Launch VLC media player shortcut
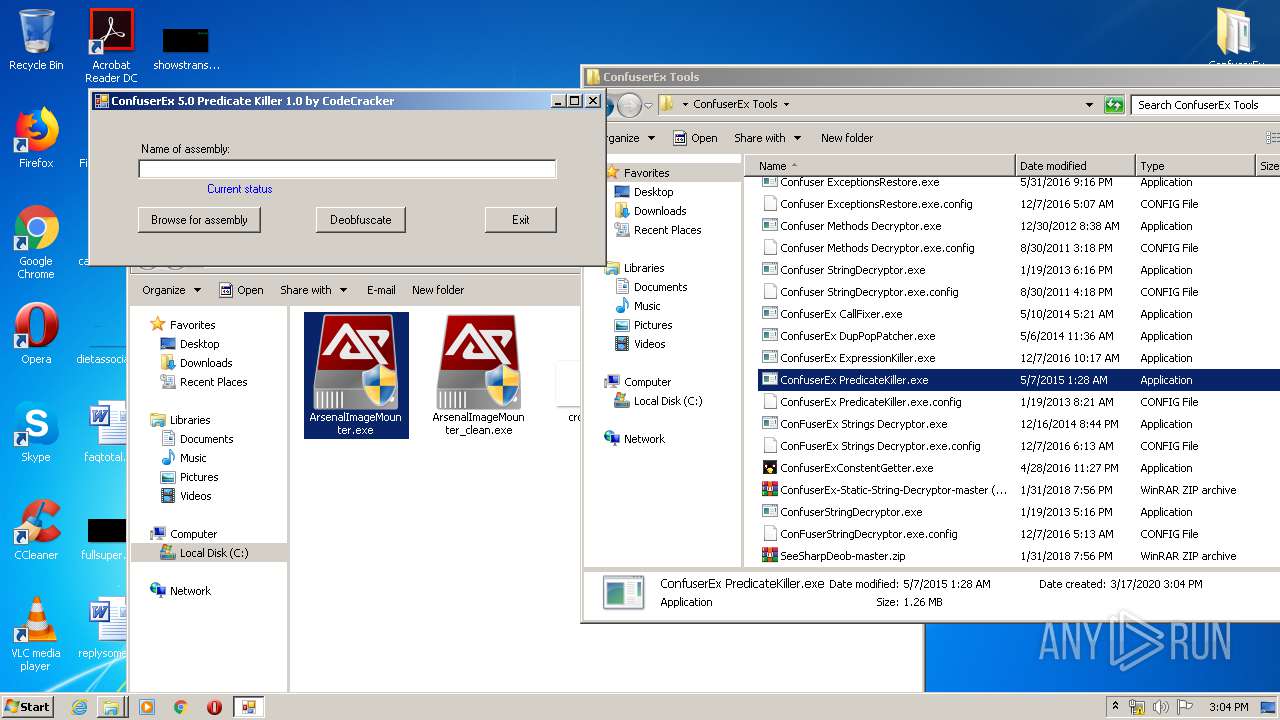The width and height of the screenshot is (1280, 720). pos(36,634)
